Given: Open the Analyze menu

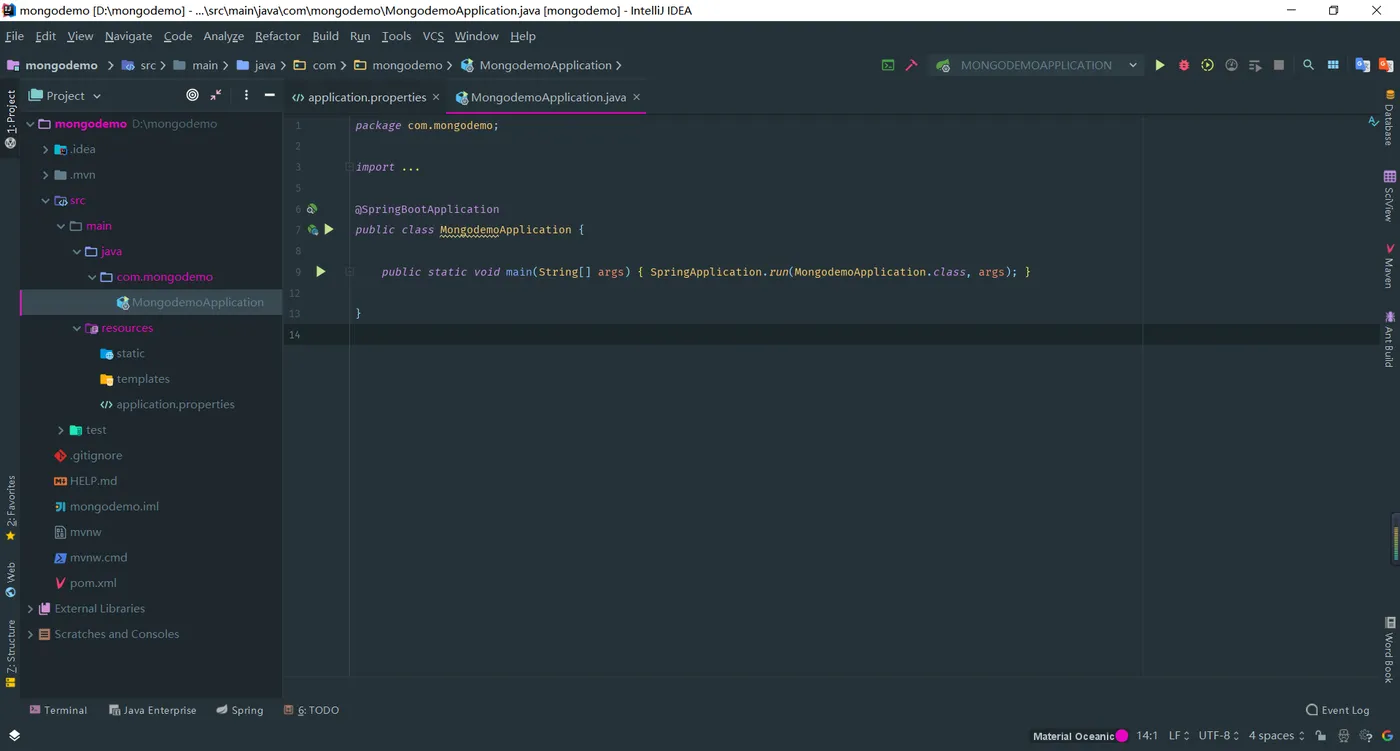Looking at the screenshot, I should [x=223, y=36].
